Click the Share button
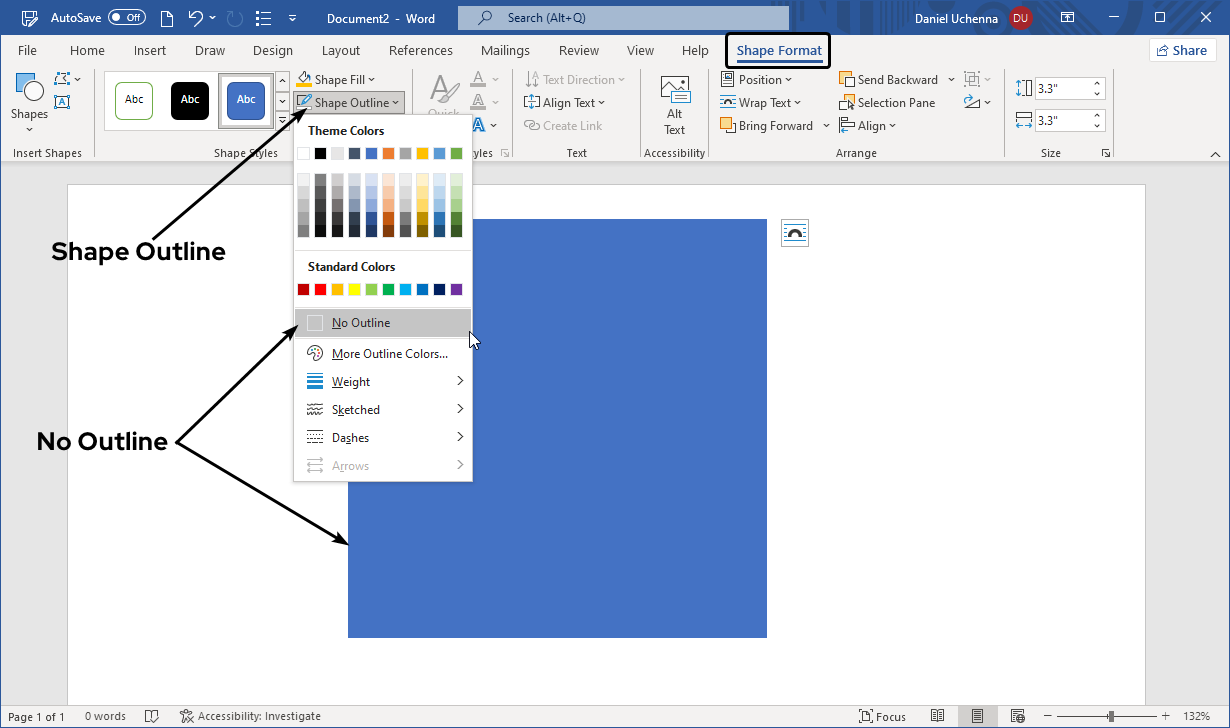 1181,51
